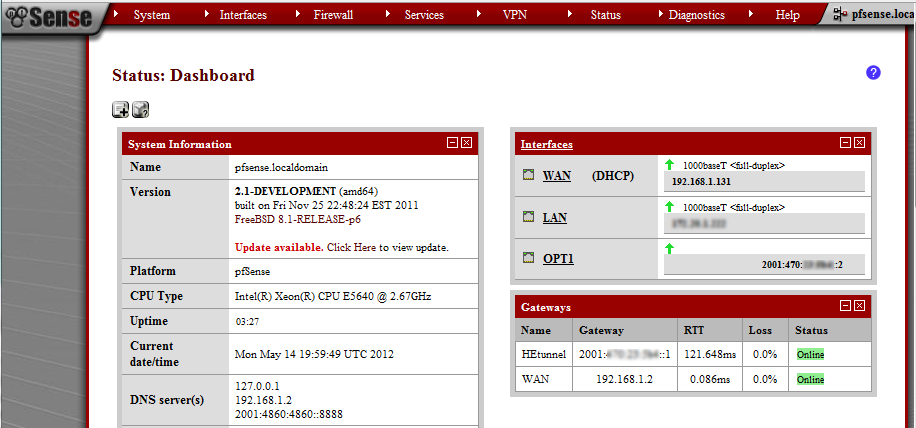
Task: Click the FreeBSD 8.1-RELEASE-p6 text
Action: point(299,220)
